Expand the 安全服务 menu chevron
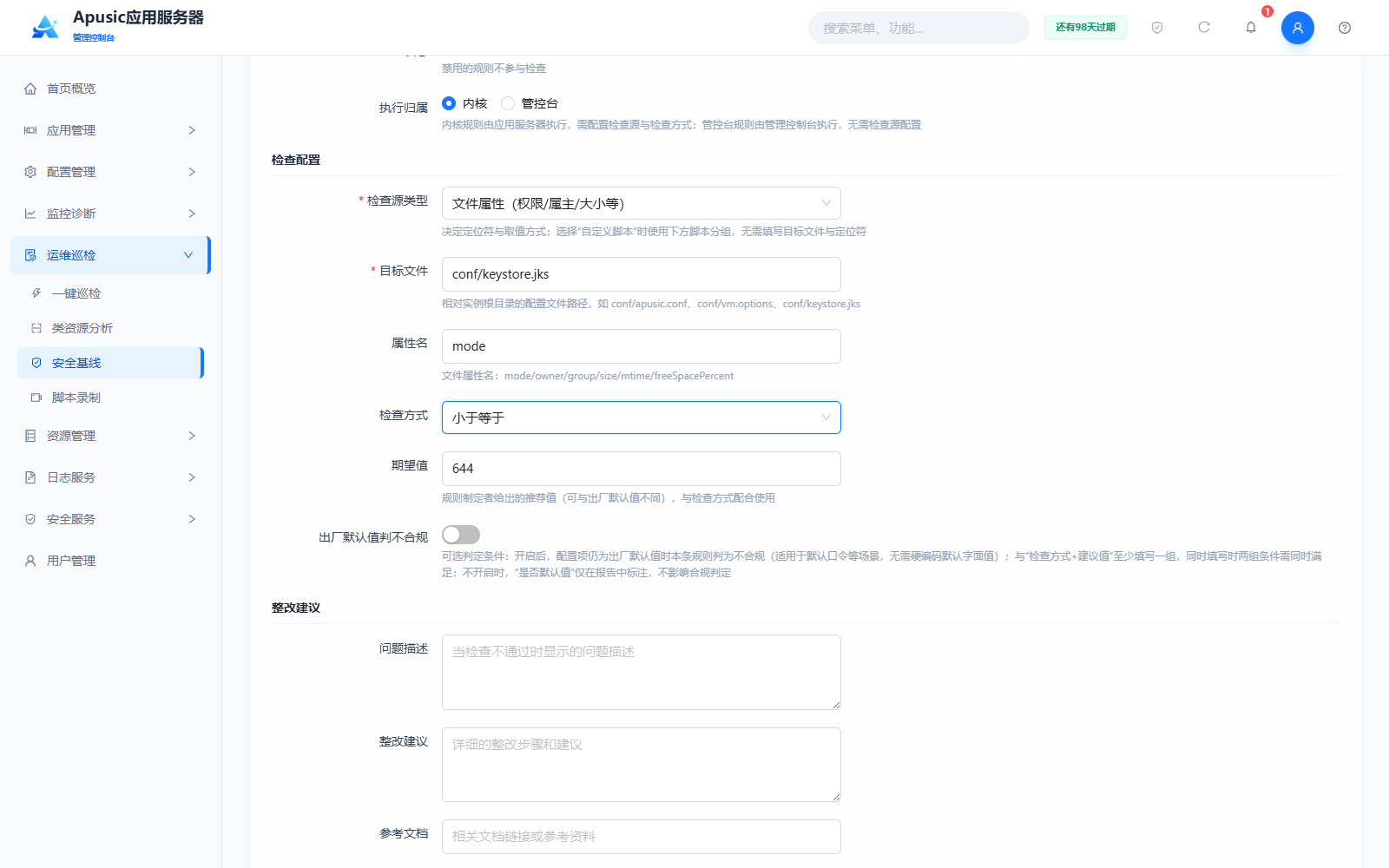Viewport: 1389px width, 868px height. click(192, 519)
